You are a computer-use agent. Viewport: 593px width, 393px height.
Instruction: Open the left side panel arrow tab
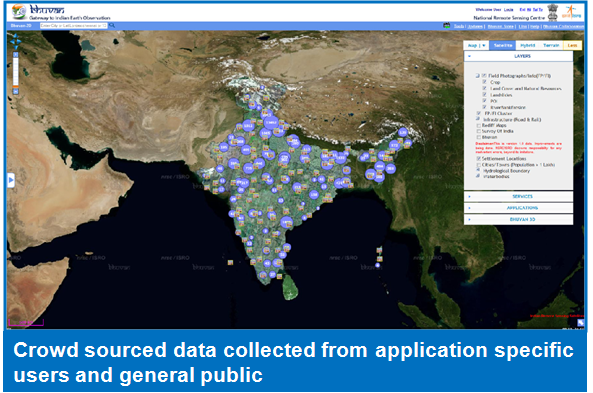click(x=11, y=180)
